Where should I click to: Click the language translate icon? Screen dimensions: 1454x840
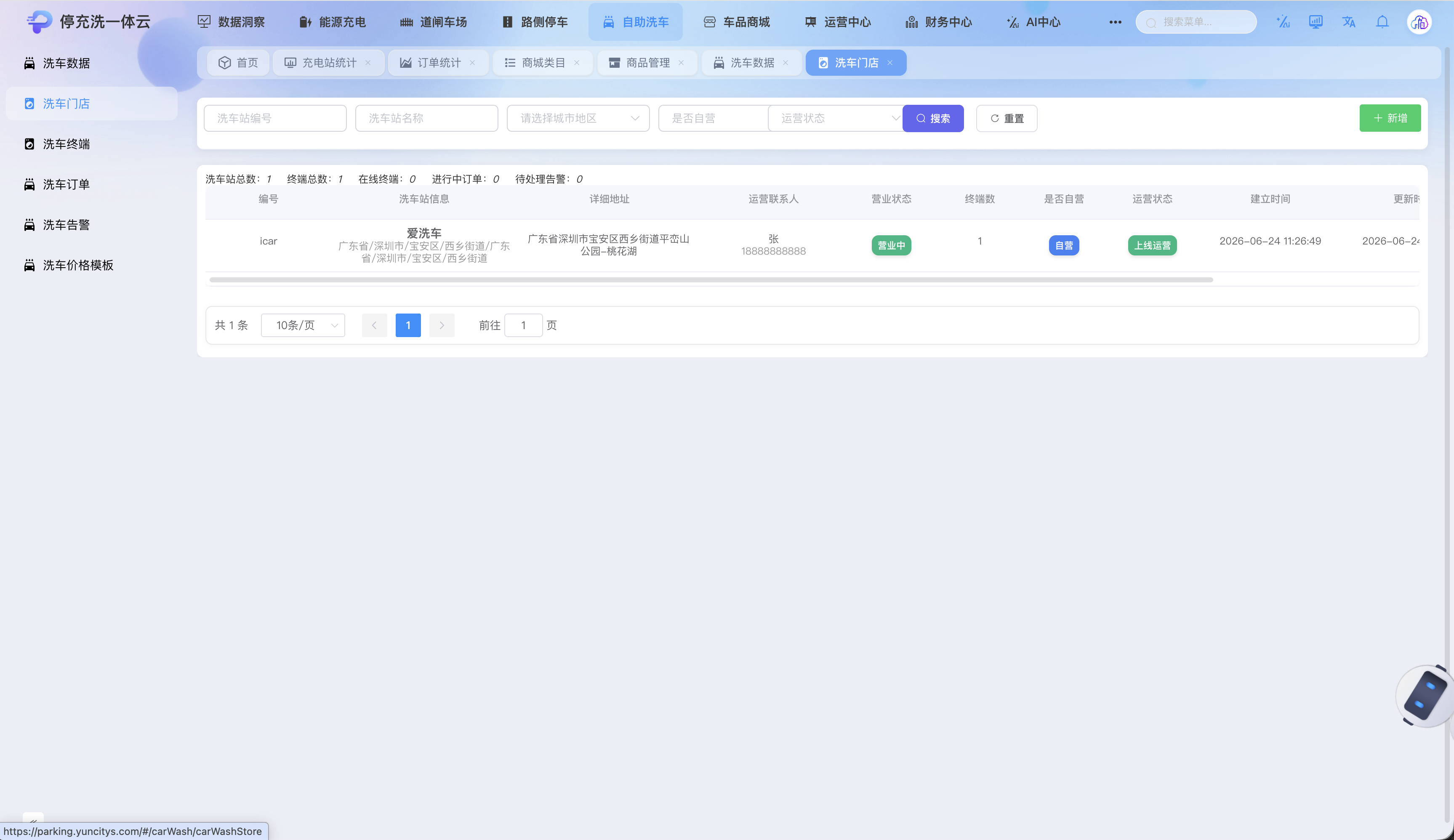[1348, 22]
